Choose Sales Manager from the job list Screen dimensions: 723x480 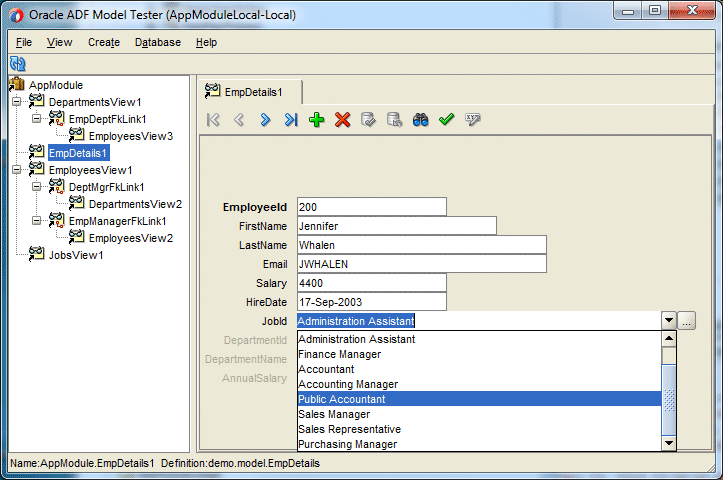tap(480, 414)
